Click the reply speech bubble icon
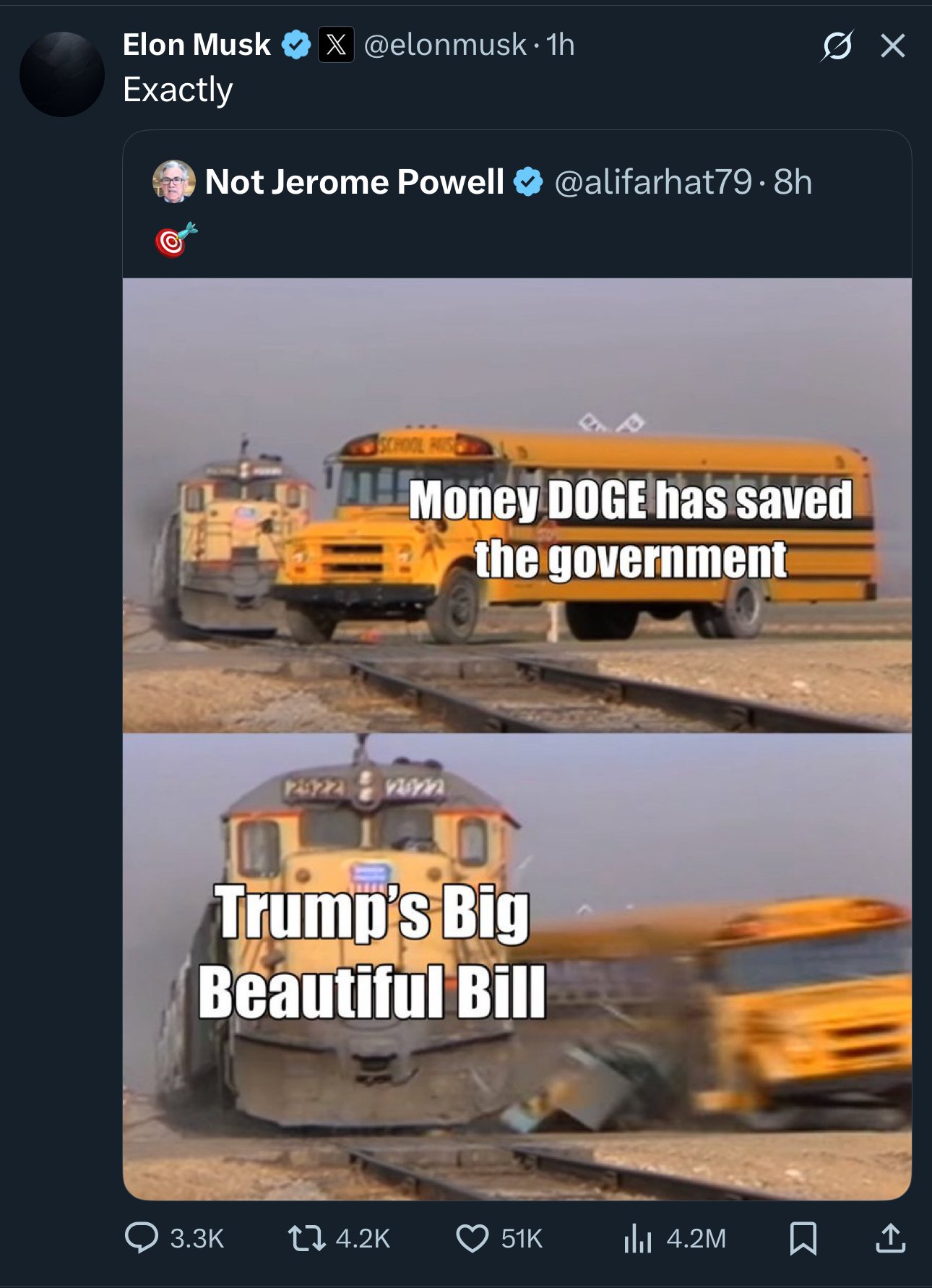The image size is (932, 1288). [x=141, y=1237]
